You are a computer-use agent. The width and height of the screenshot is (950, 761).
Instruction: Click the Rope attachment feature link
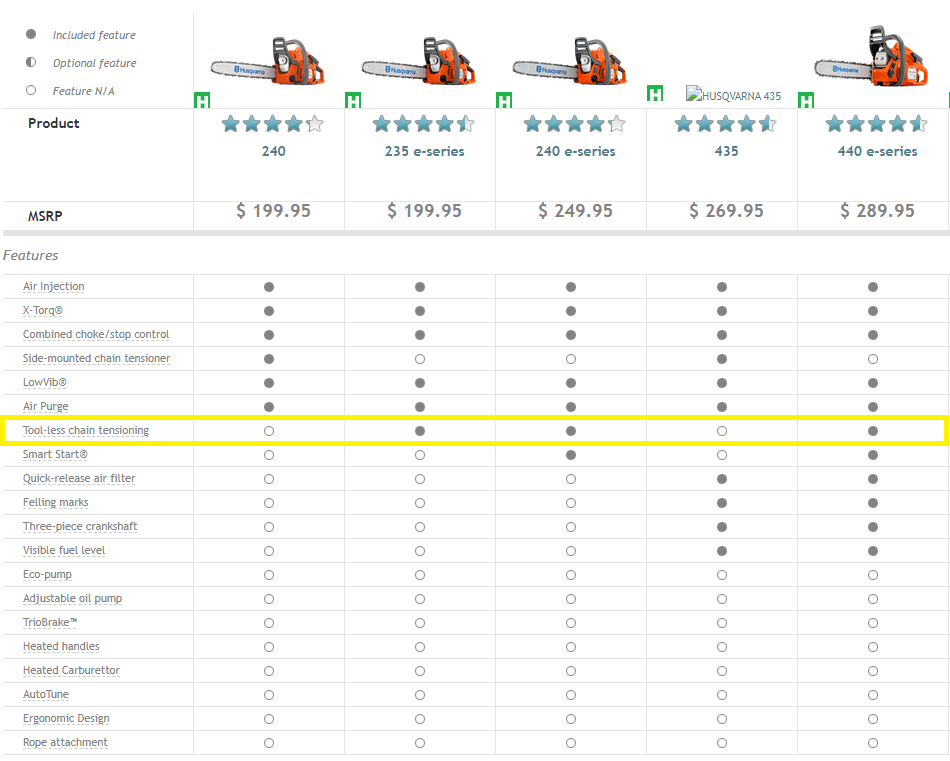pos(65,742)
